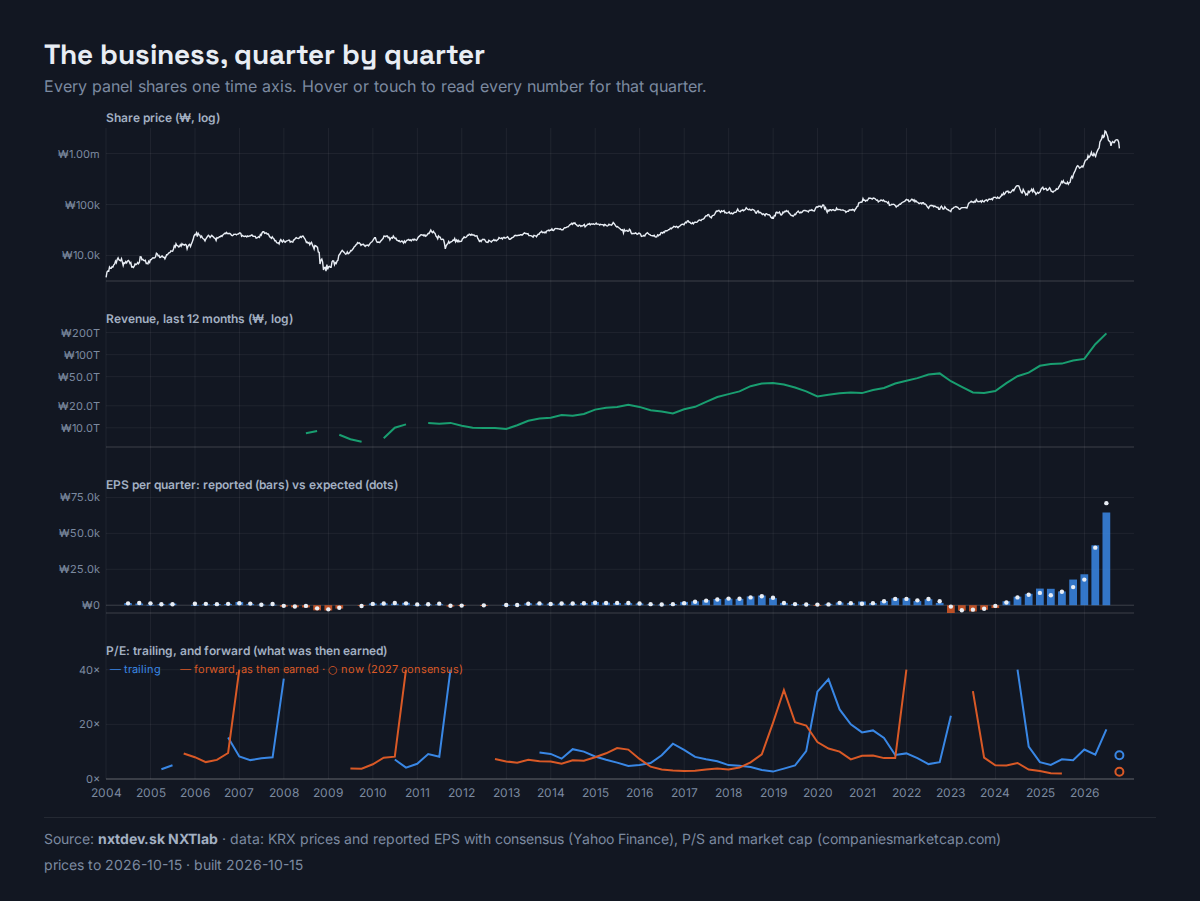The height and width of the screenshot is (901, 1200).
Task: Click the ₩0 EPS axis label
Action: 91,605
